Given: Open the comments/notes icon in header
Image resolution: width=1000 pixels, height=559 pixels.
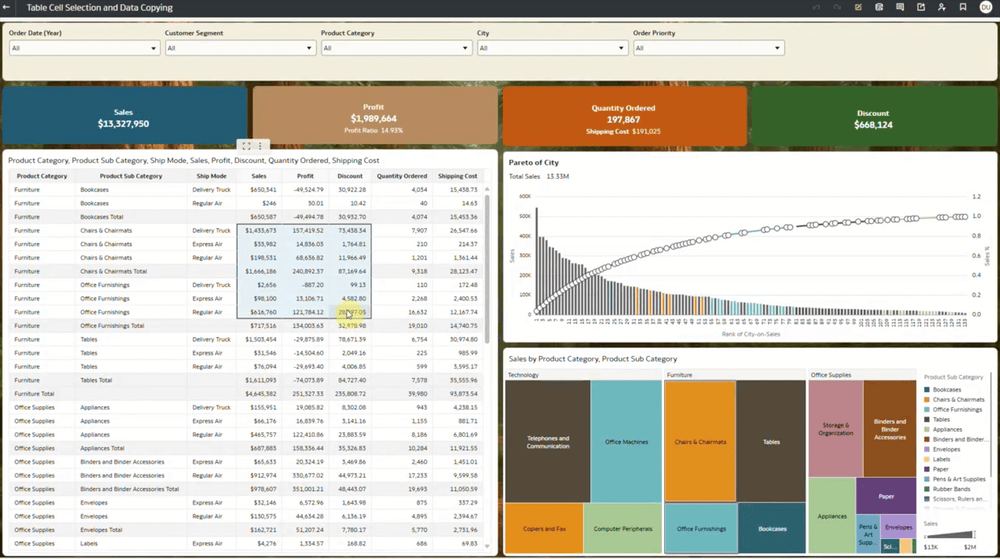Looking at the screenshot, I should pyautogui.click(x=900, y=7).
